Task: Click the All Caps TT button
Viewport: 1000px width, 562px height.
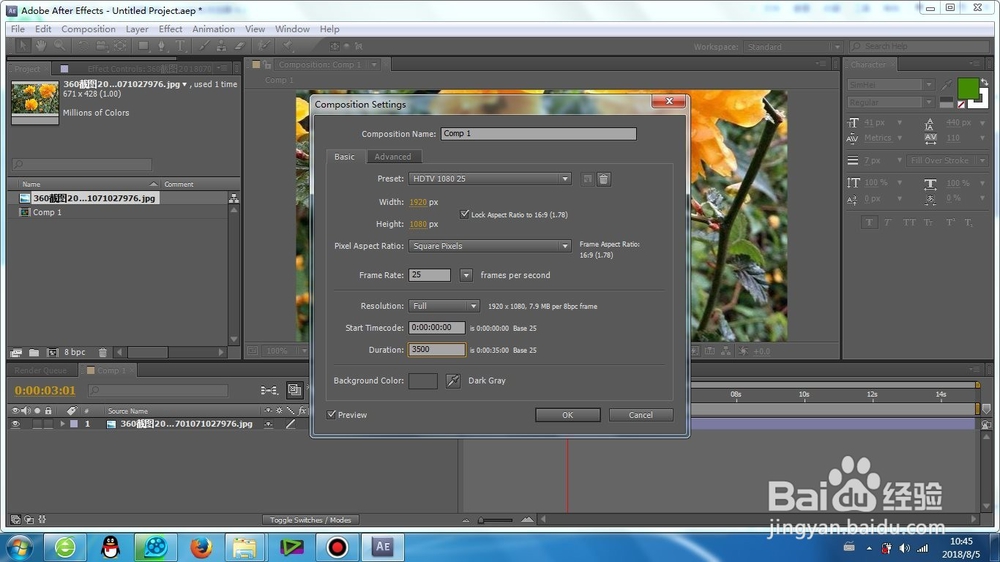Action: [909, 223]
